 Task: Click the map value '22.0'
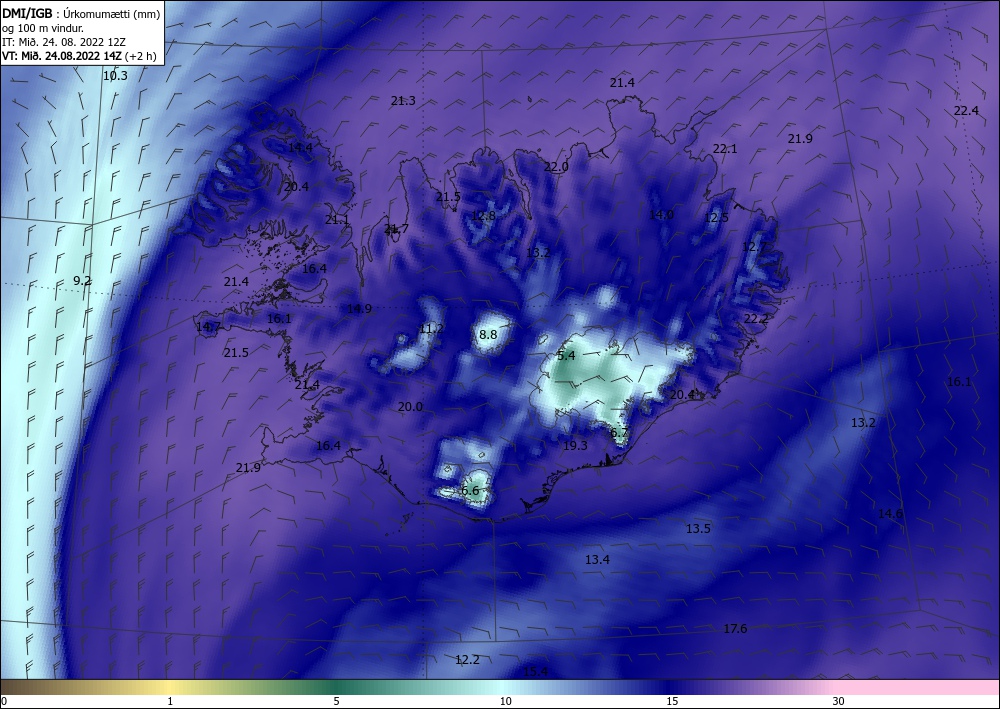point(556,167)
